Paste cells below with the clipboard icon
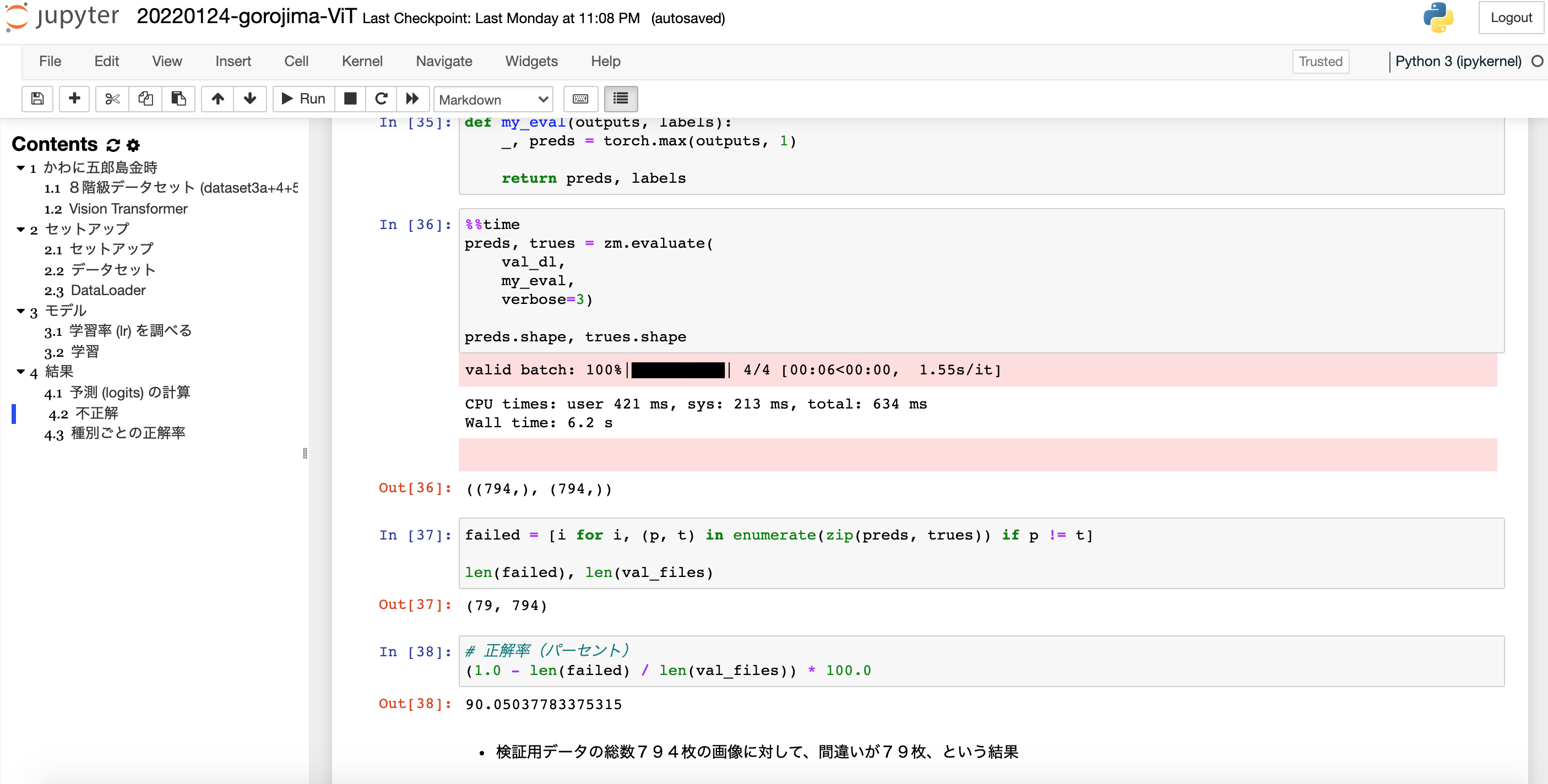 pos(178,99)
